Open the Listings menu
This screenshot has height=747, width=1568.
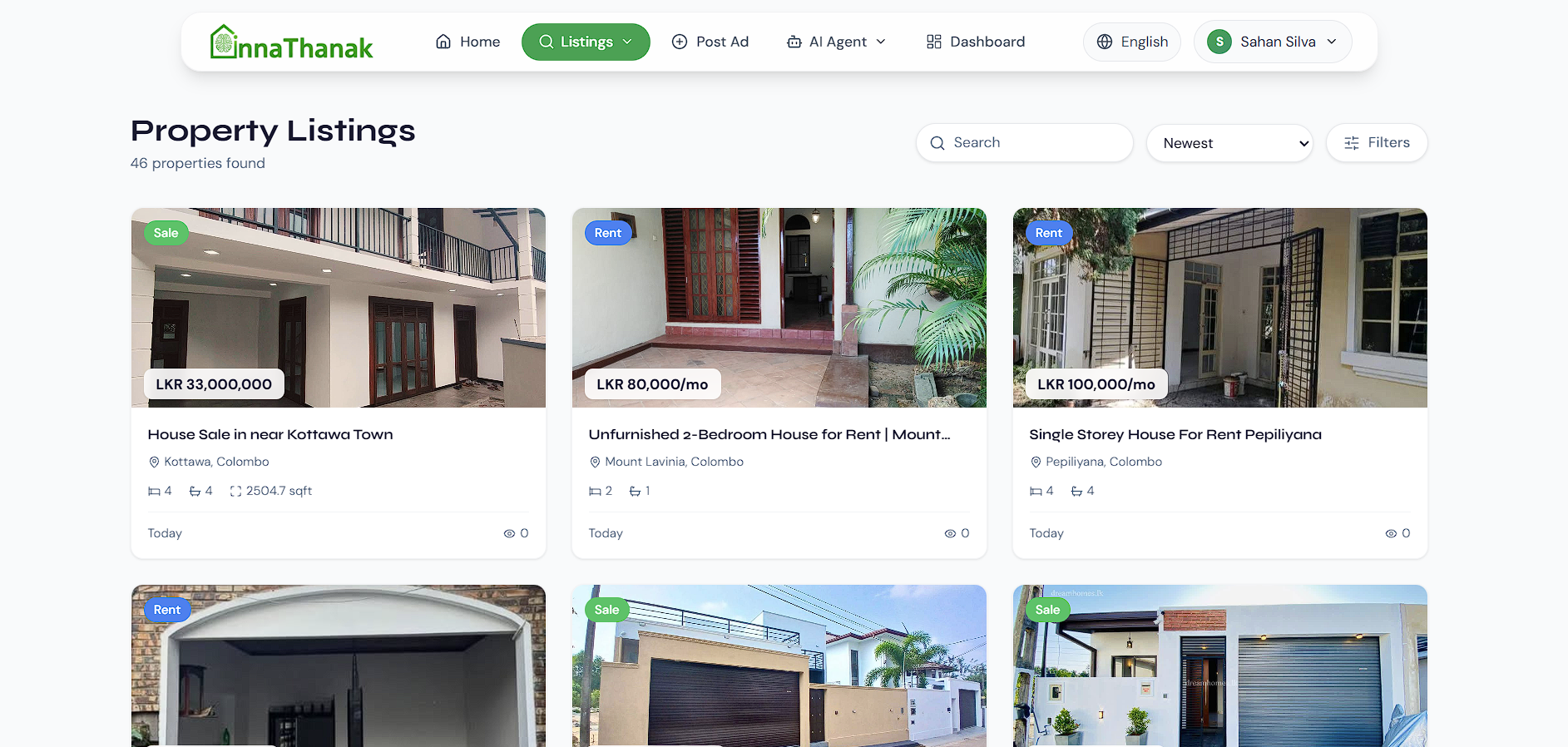coord(586,42)
